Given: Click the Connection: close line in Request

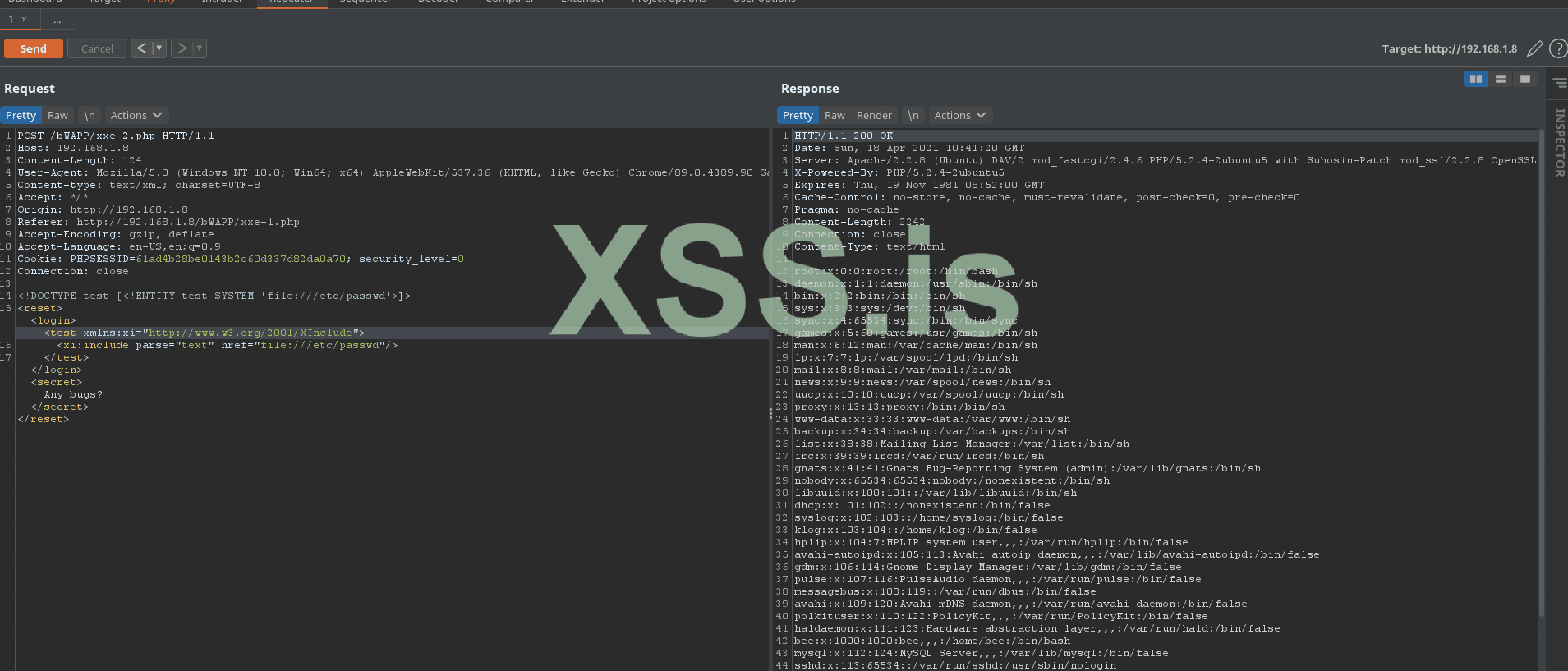Looking at the screenshot, I should [73, 272].
